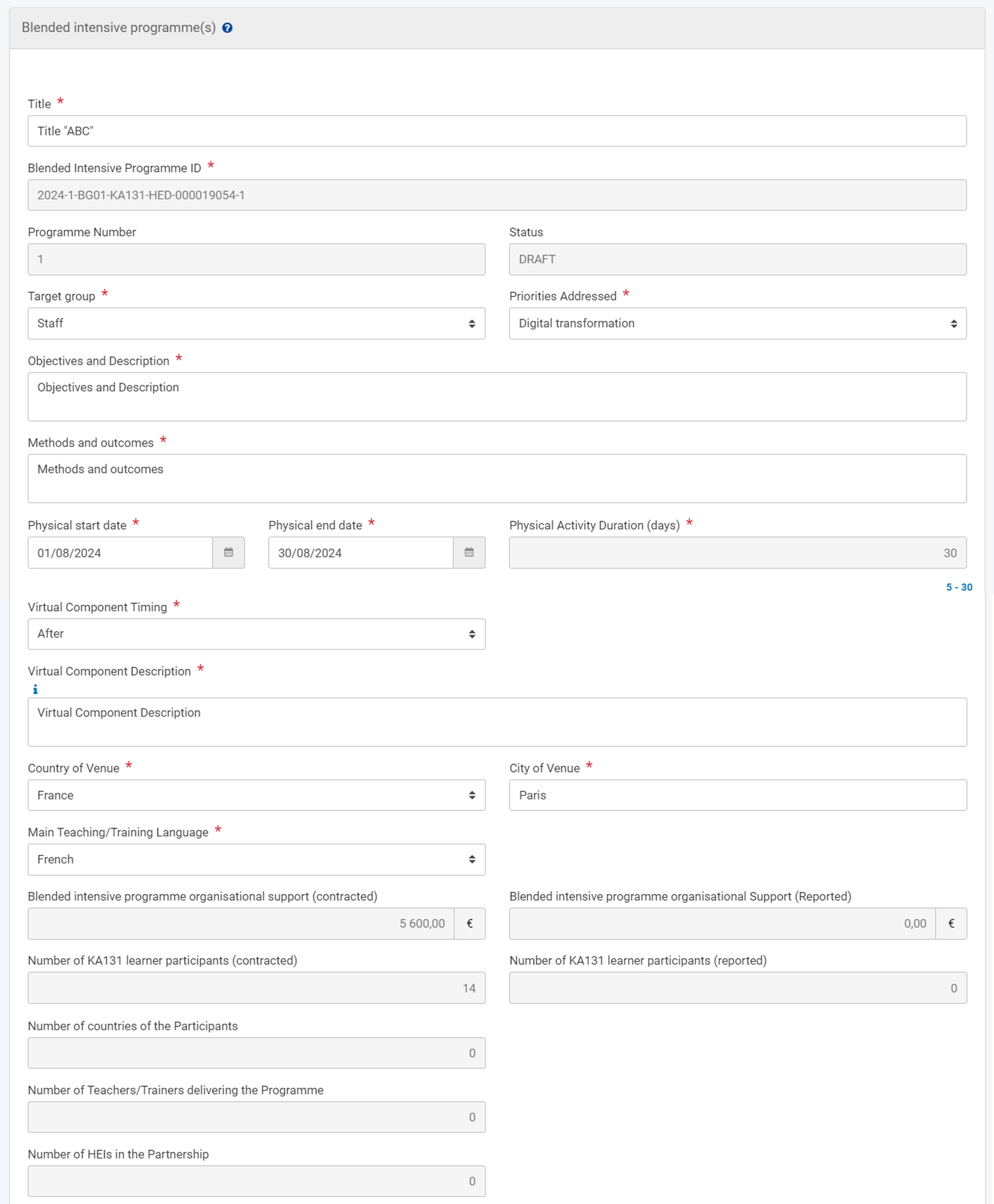Viewport: 994px width, 1204px height.
Task: Focus the Methods and outcomes text area
Action: tap(497, 478)
